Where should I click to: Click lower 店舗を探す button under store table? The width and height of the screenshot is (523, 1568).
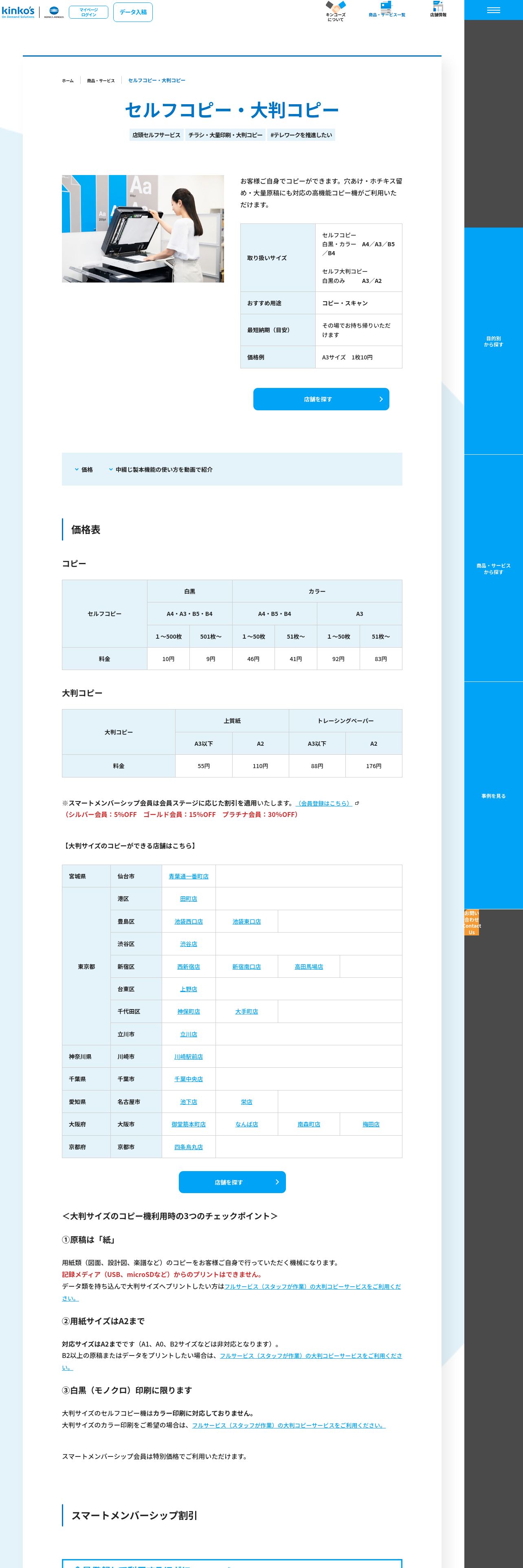click(x=232, y=1182)
